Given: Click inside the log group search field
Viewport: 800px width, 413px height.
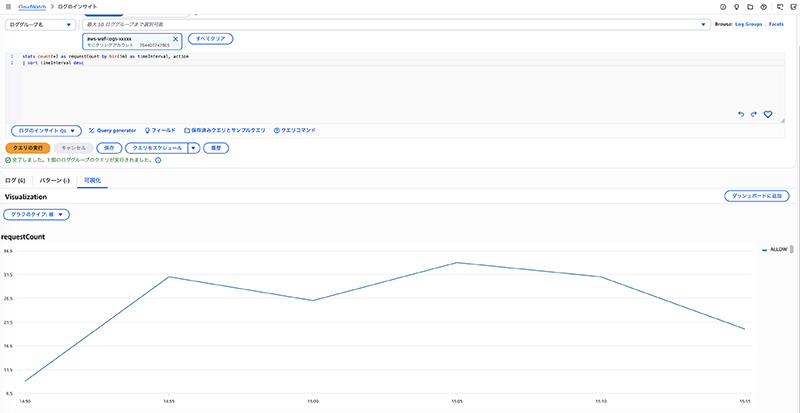Looking at the screenshot, I should point(390,24).
